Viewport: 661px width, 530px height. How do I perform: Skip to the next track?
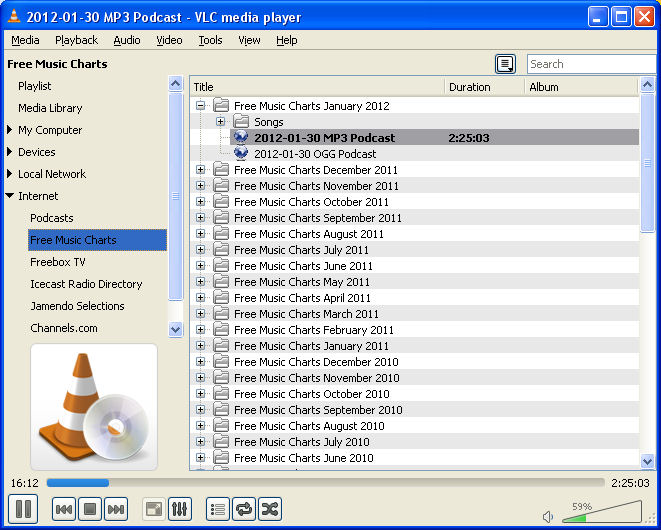pos(116,510)
